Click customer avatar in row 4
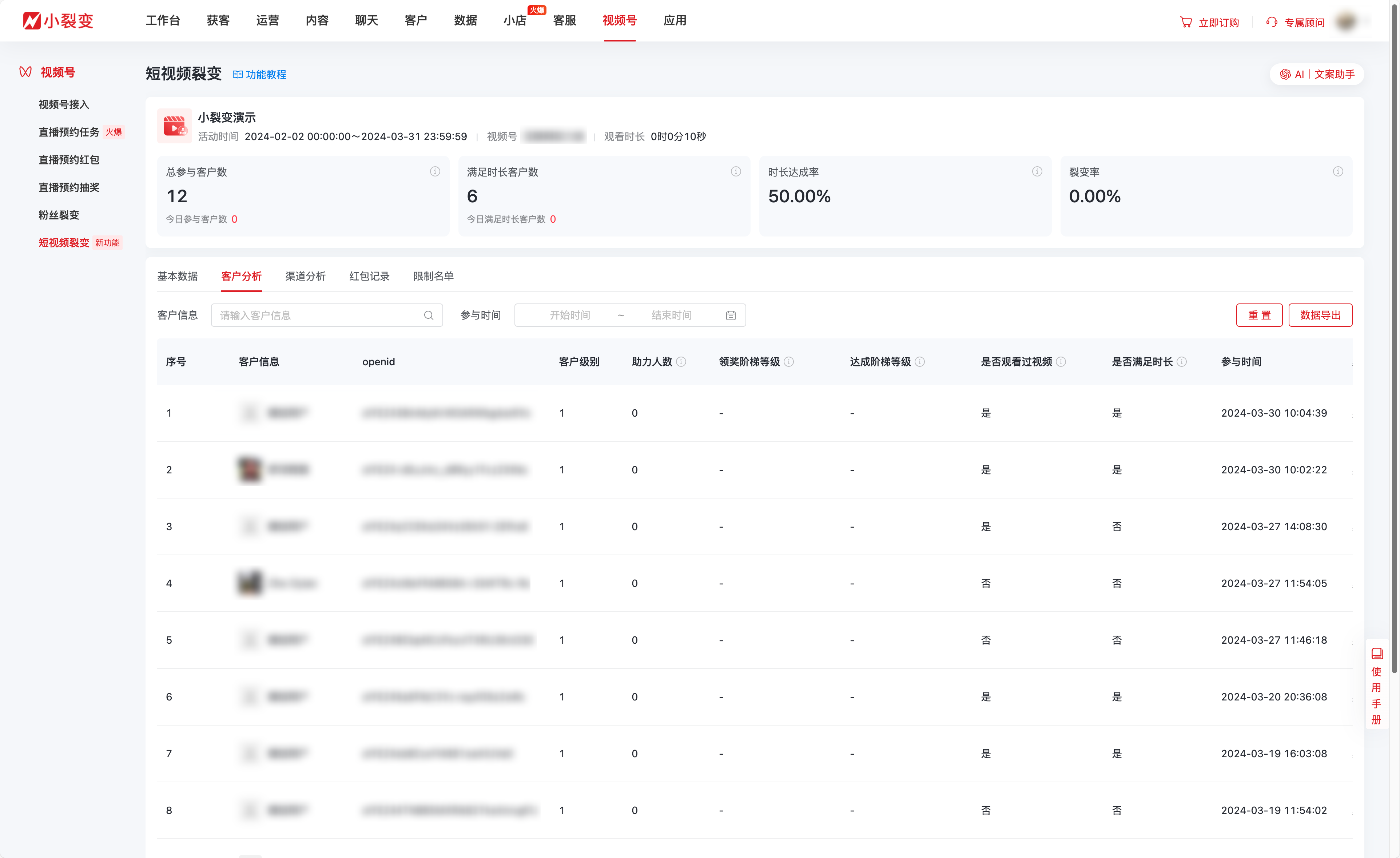 tap(250, 583)
